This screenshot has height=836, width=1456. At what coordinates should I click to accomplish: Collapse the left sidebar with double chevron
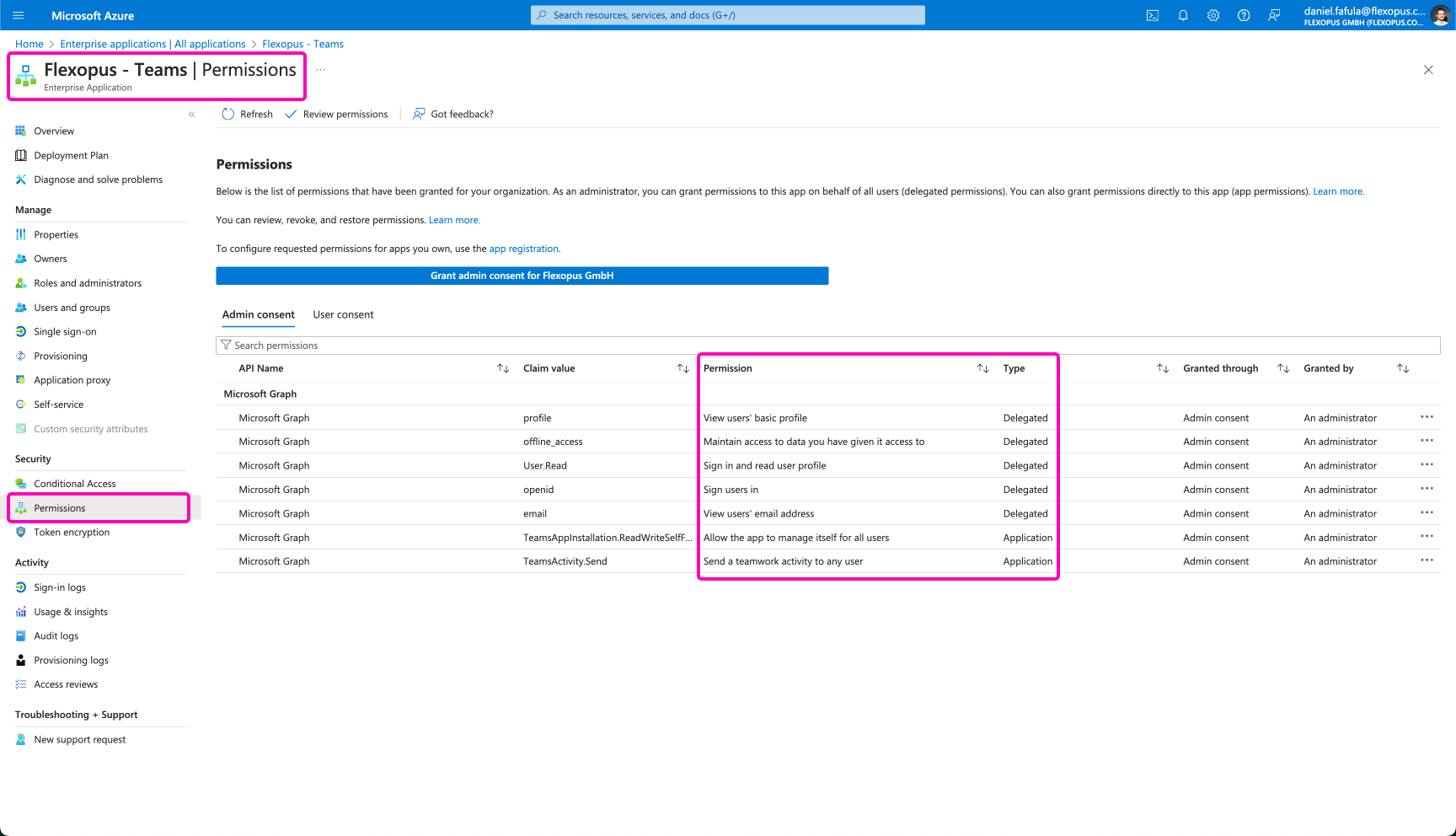click(x=192, y=114)
